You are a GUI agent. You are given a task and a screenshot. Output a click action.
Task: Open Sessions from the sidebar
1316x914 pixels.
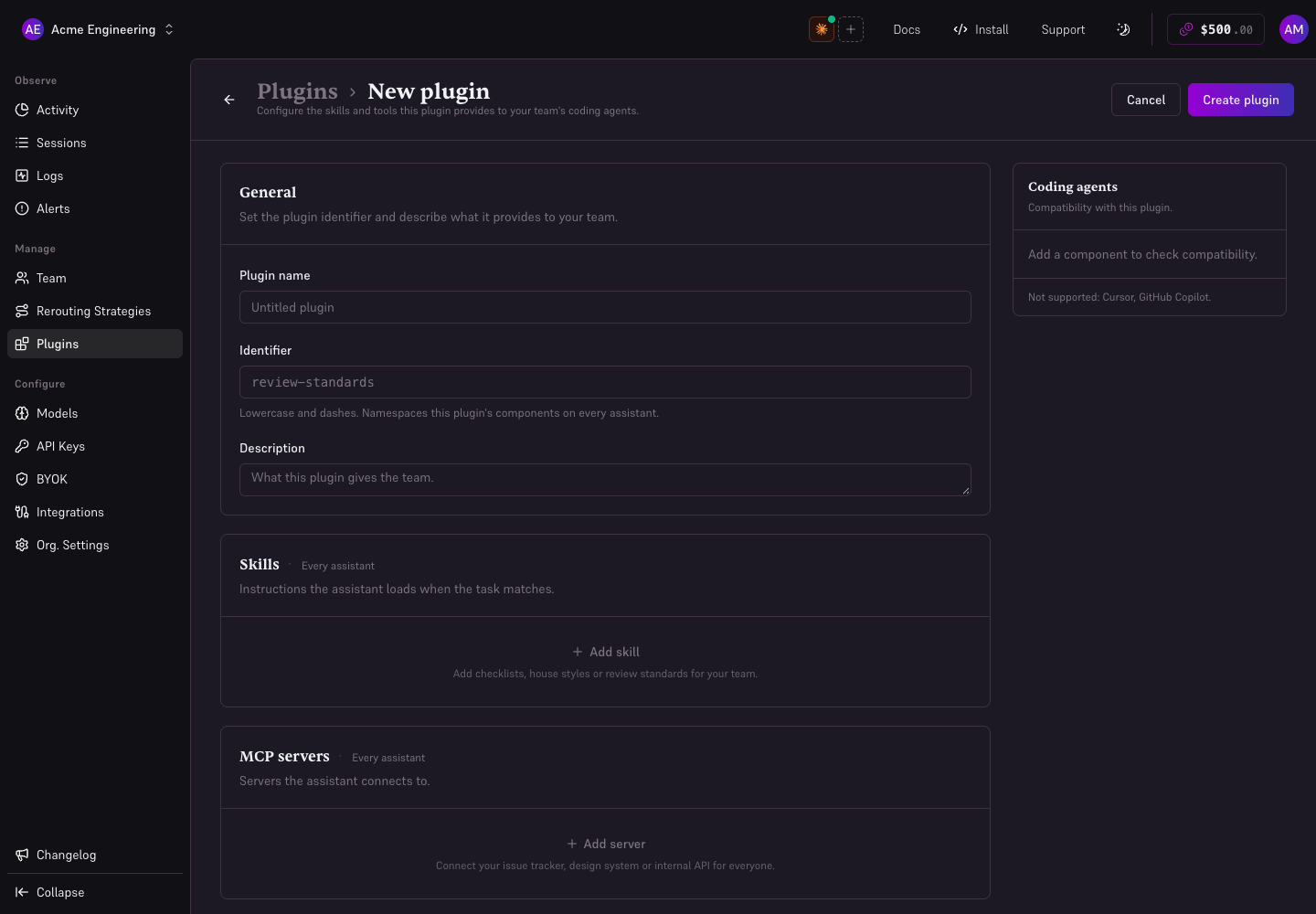tap(95, 143)
